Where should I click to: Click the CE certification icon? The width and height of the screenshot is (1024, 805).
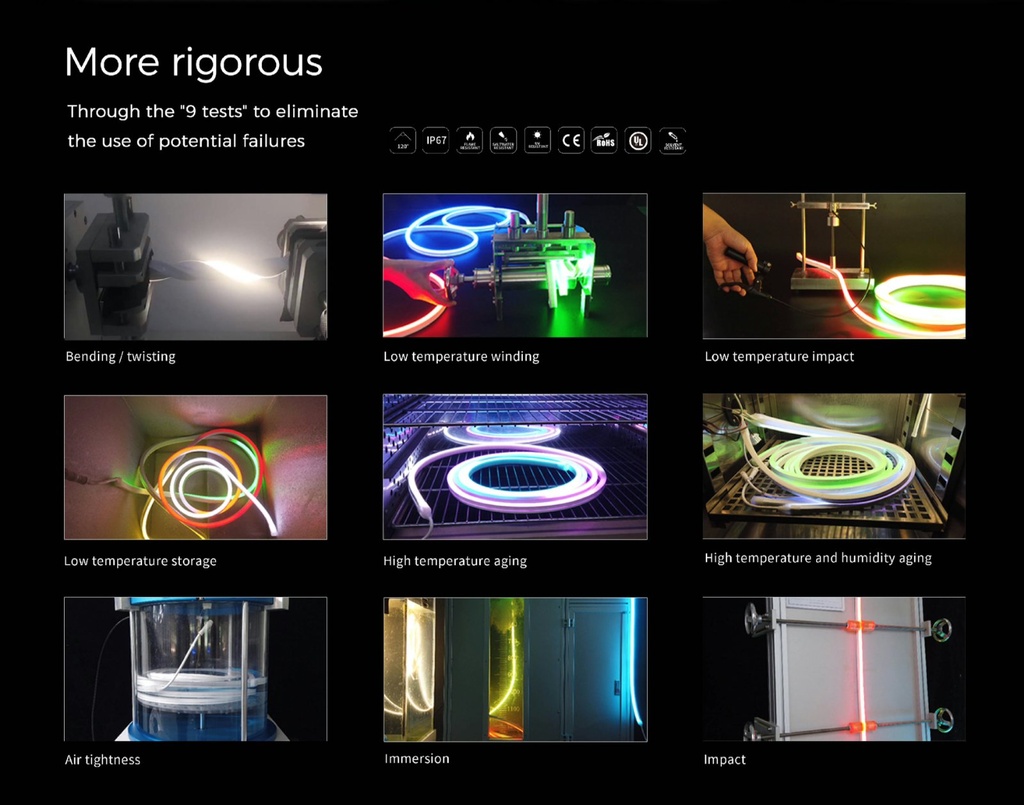(x=571, y=140)
